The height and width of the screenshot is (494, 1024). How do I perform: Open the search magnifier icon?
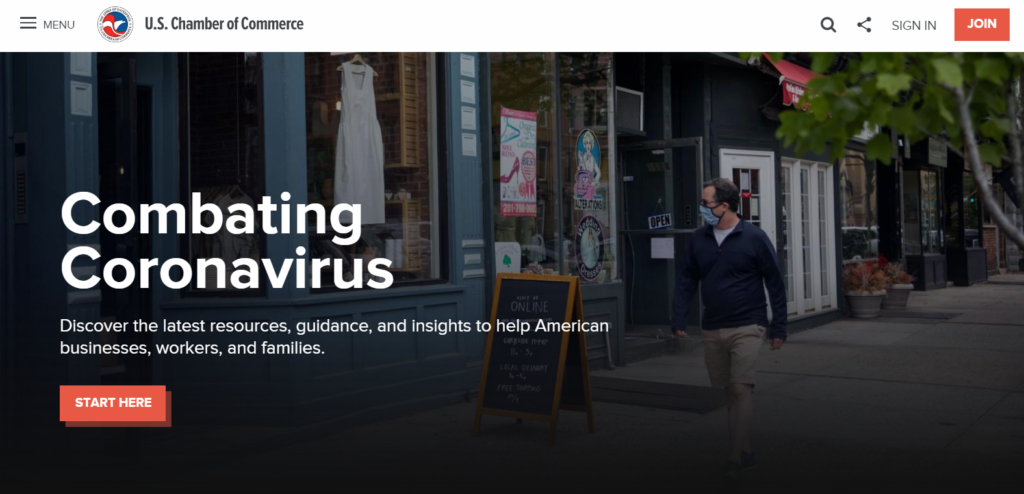click(x=828, y=25)
